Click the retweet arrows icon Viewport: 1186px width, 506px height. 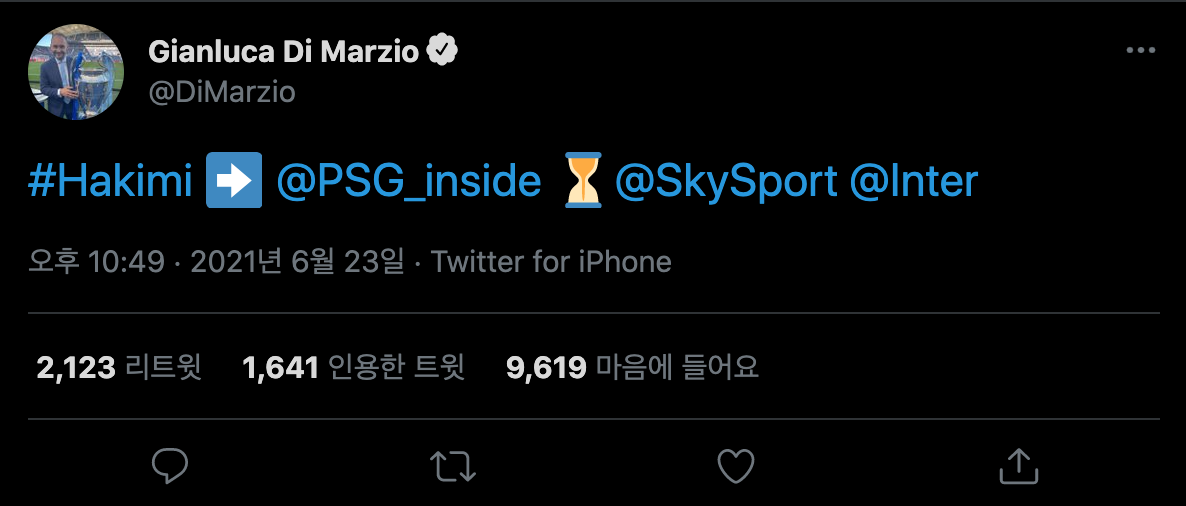453,465
